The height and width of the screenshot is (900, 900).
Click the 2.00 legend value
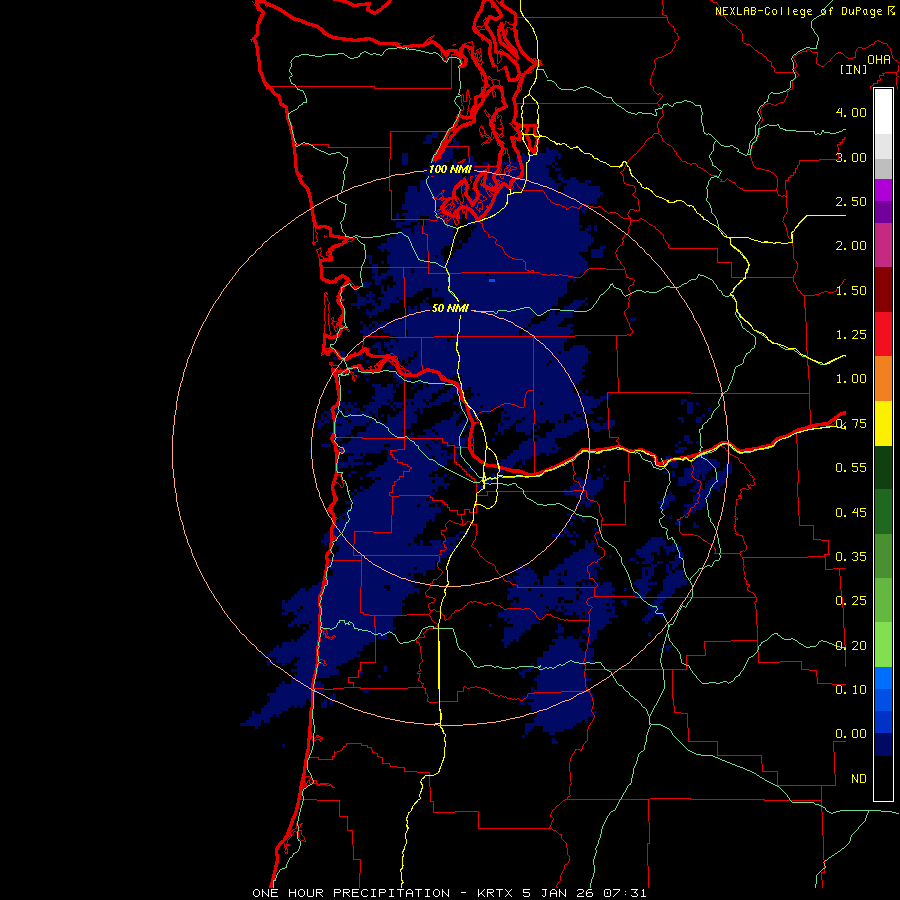851,246
